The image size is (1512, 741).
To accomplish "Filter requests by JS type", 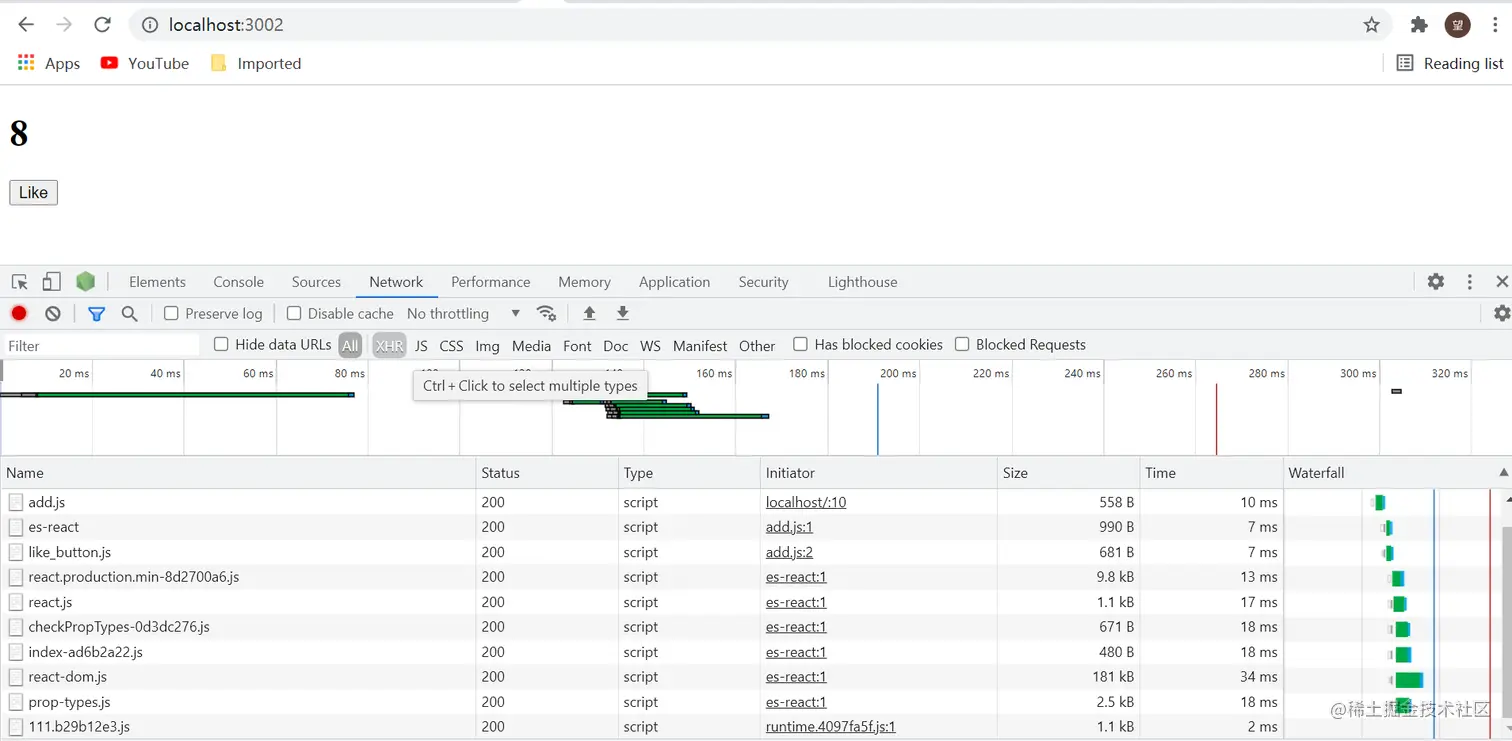I will pyautogui.click(x=421, y=345).
